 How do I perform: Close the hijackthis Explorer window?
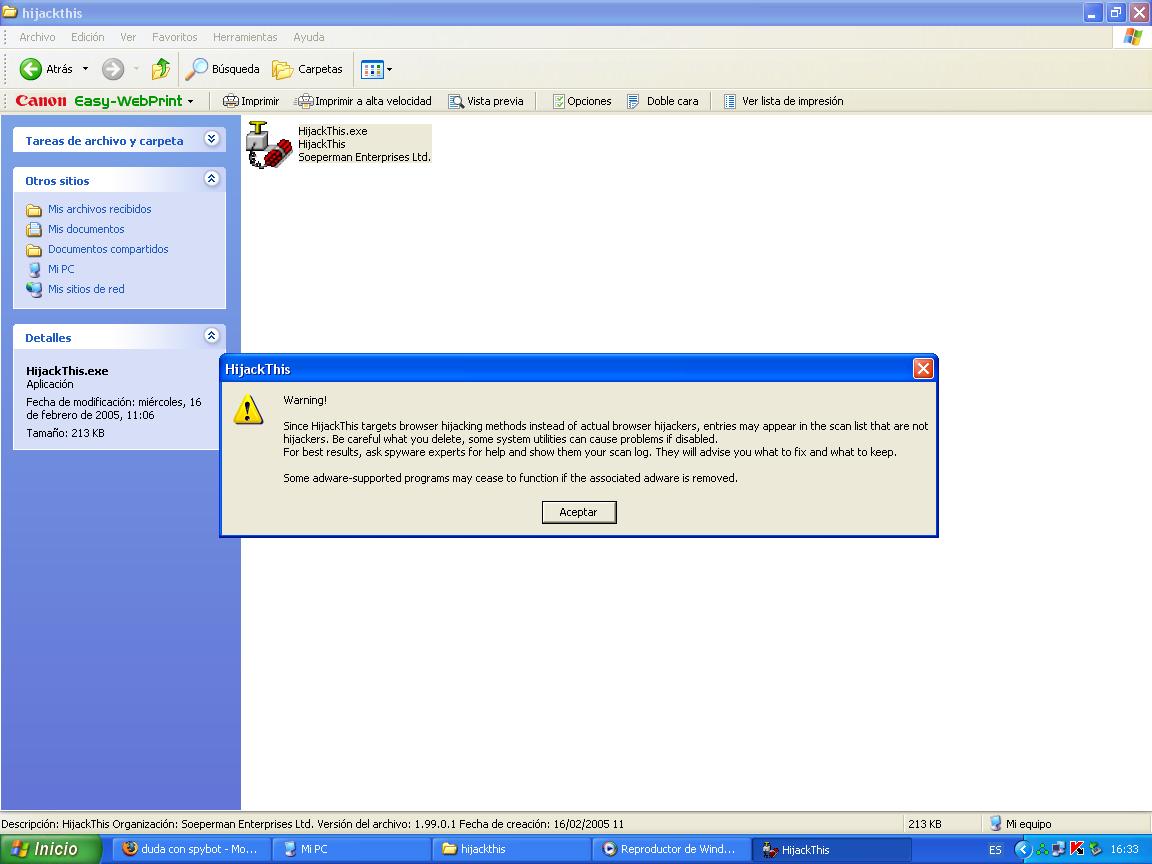point(1139,12)
